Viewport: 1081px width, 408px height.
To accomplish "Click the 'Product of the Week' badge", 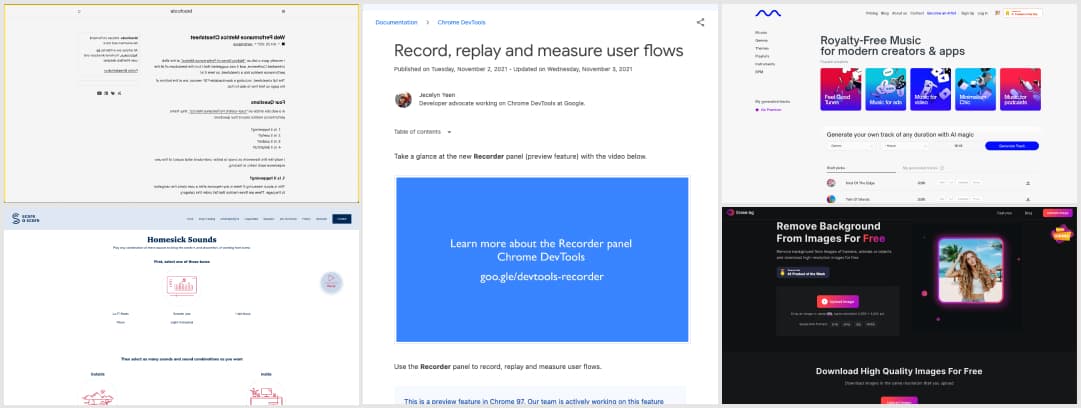I will tap(802, 272).
